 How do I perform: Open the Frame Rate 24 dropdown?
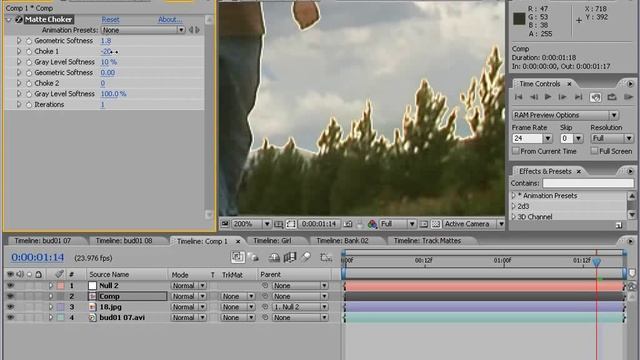532,138
